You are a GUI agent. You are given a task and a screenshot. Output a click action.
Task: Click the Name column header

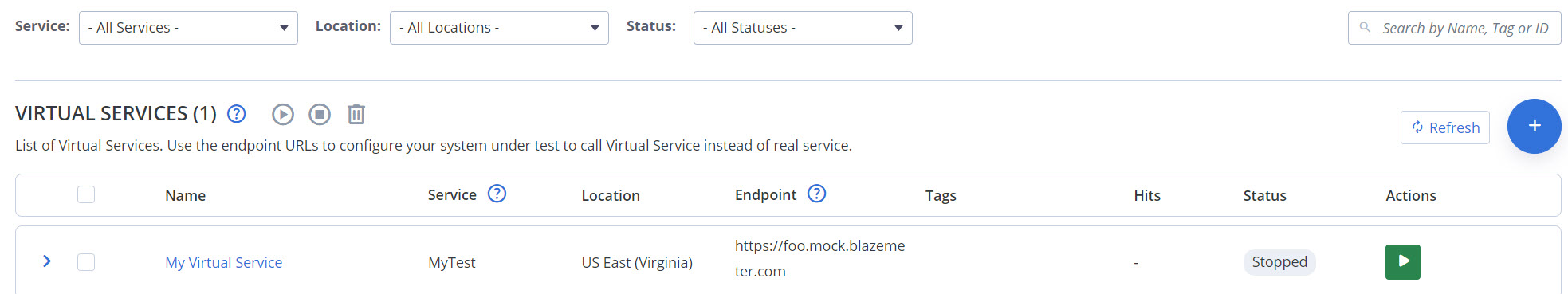point(186,195)
